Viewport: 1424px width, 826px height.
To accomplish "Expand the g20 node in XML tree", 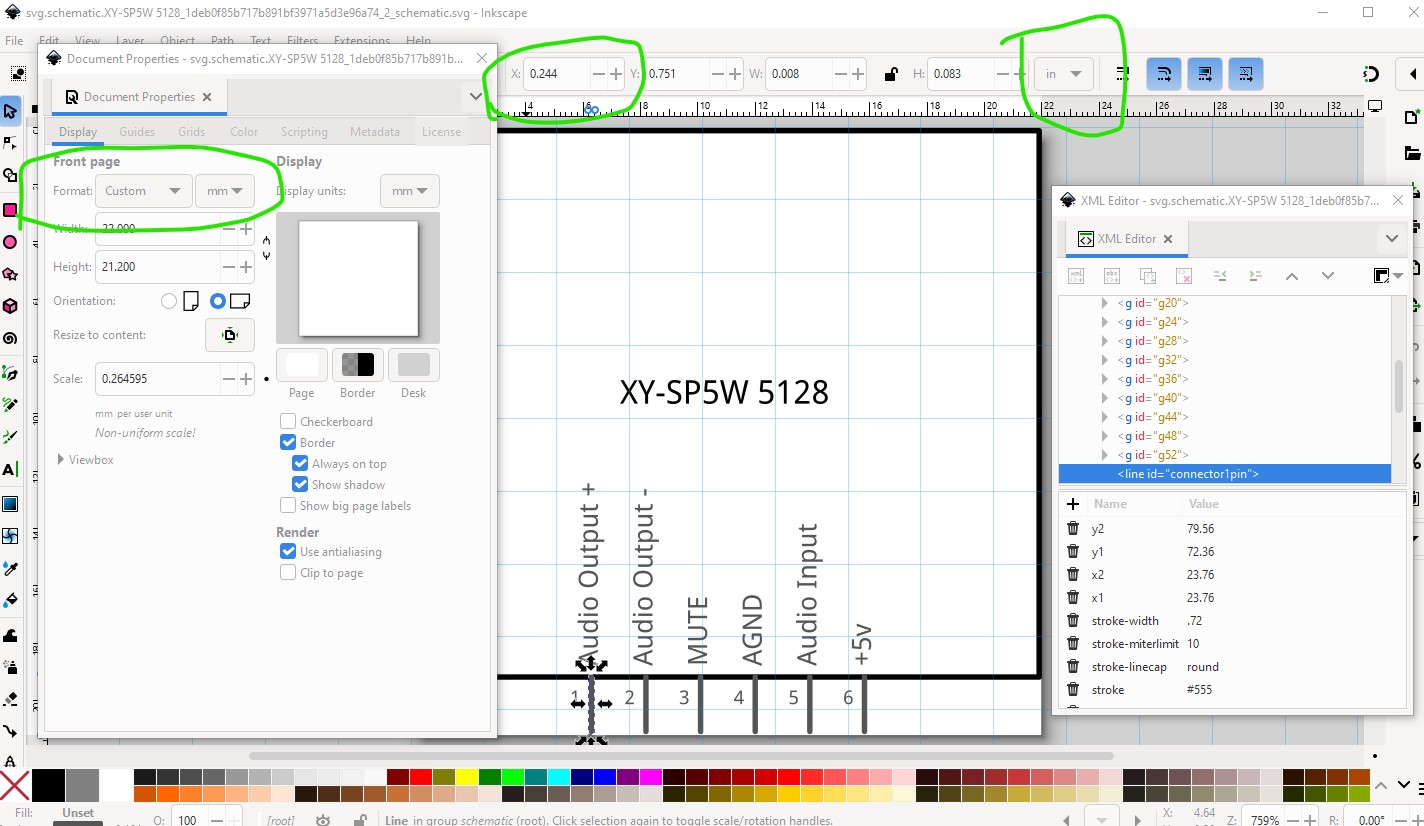I will coord(1104,303).
